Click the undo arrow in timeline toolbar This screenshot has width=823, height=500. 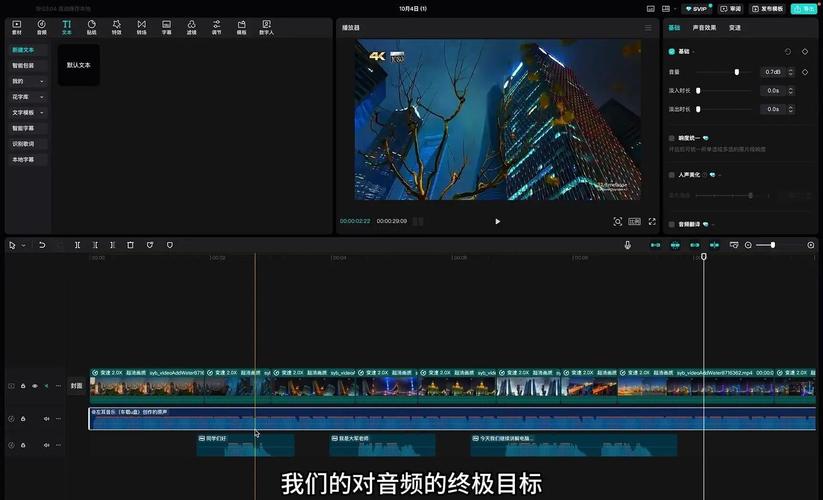click(x=42, y=245)
